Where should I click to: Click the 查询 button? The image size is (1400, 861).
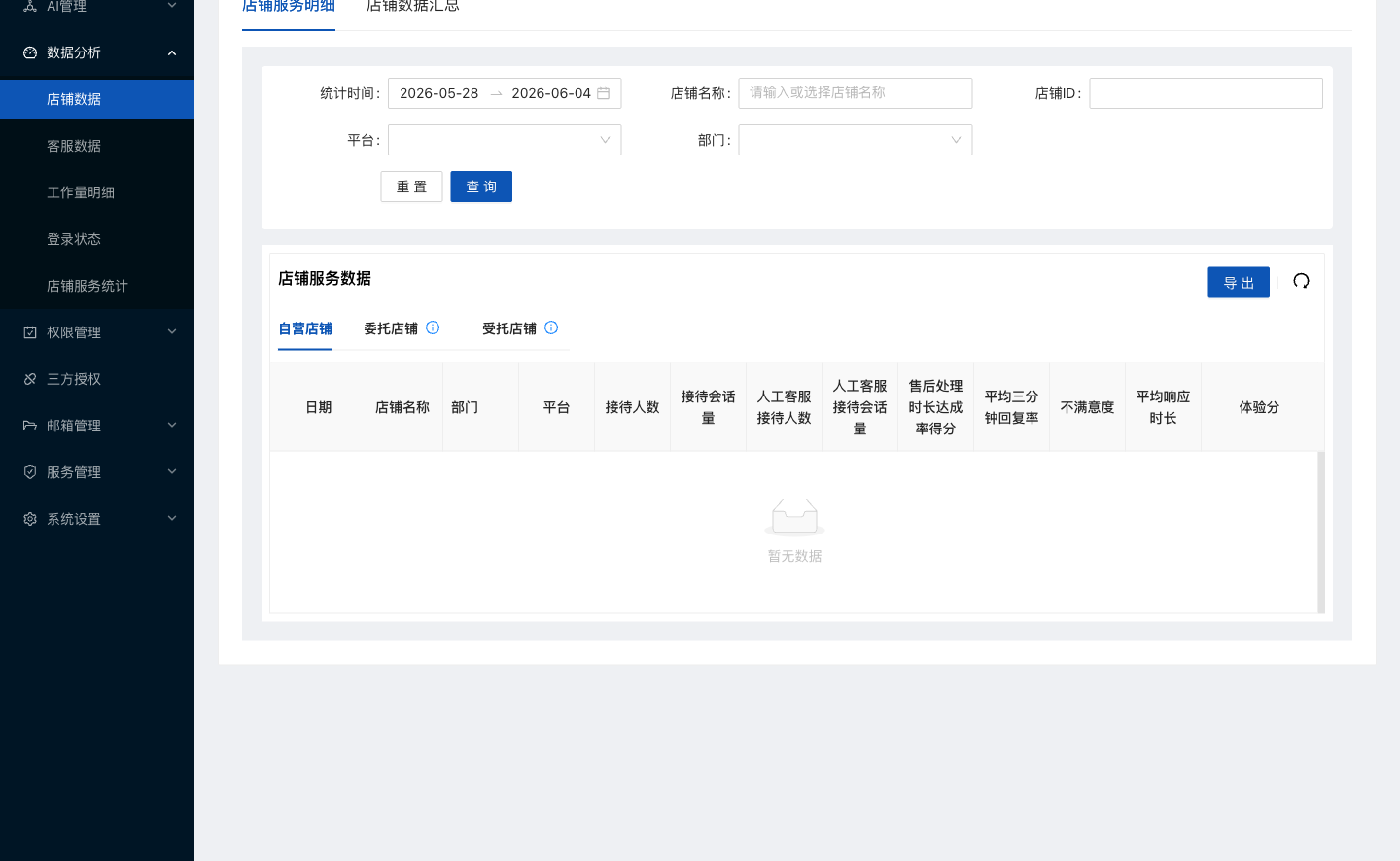coord(481,187)
